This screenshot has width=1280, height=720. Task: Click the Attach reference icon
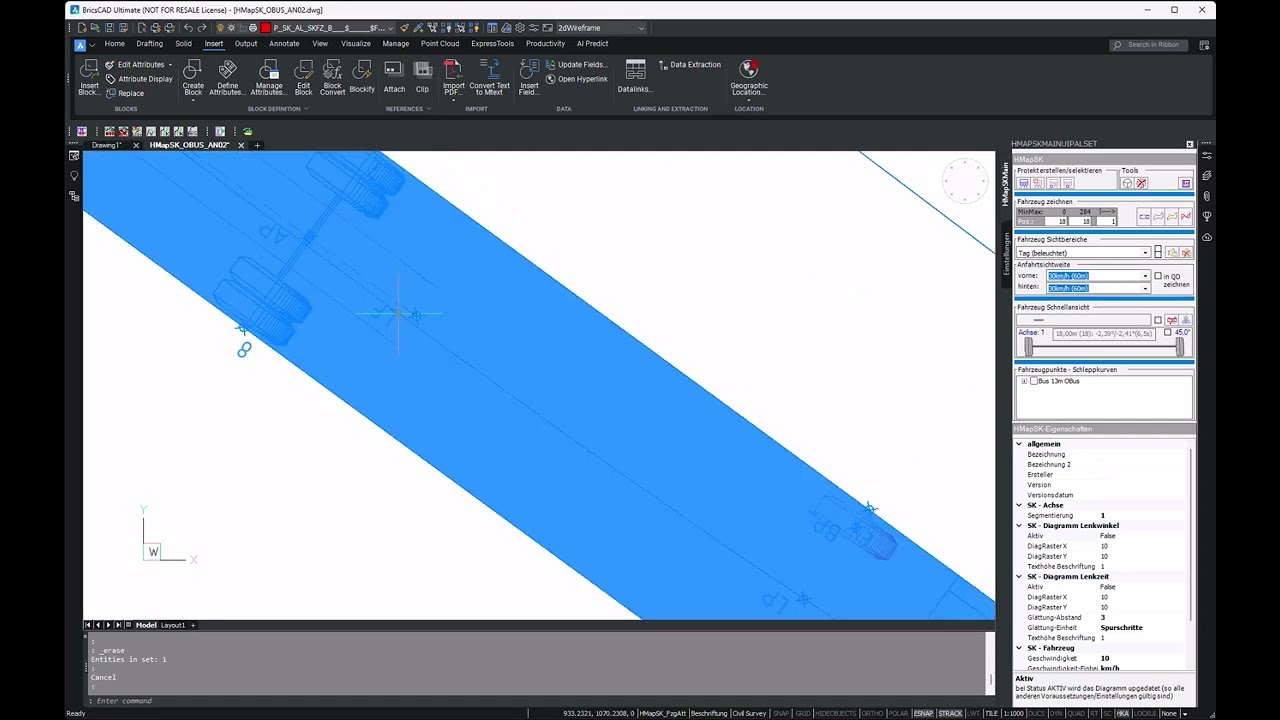(394, 69)
